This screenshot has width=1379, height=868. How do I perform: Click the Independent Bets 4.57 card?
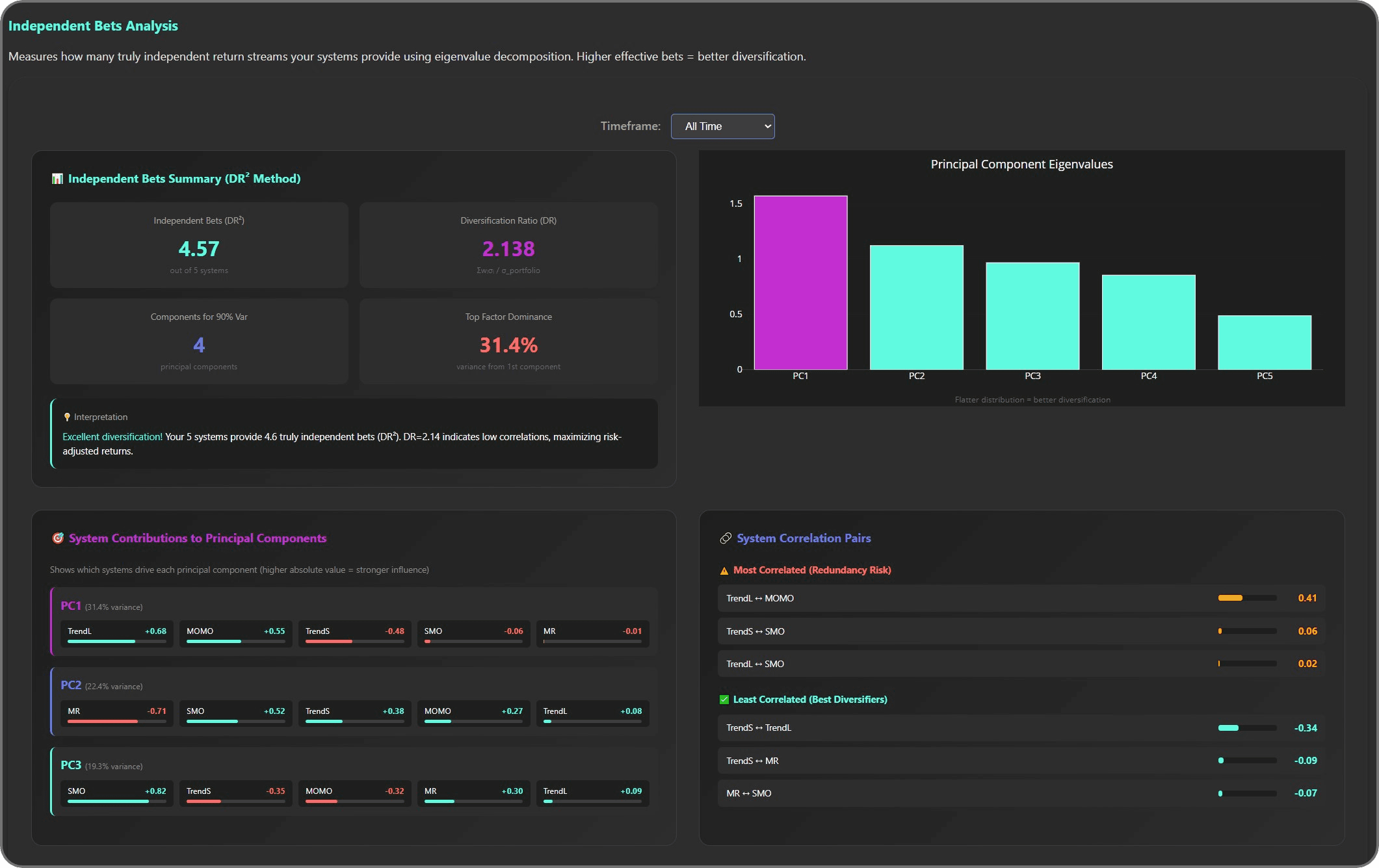(x=199, y=245)
